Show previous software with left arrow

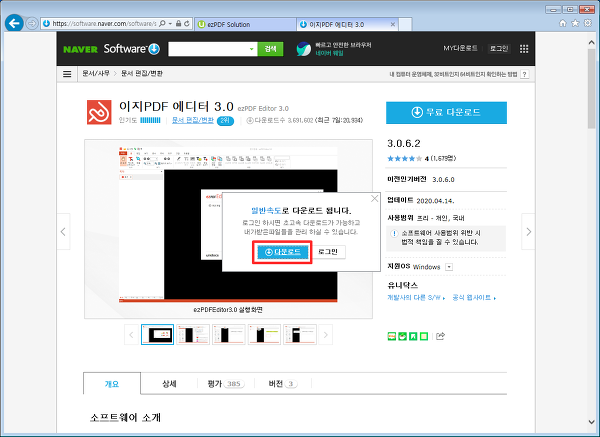pos(63,232)
